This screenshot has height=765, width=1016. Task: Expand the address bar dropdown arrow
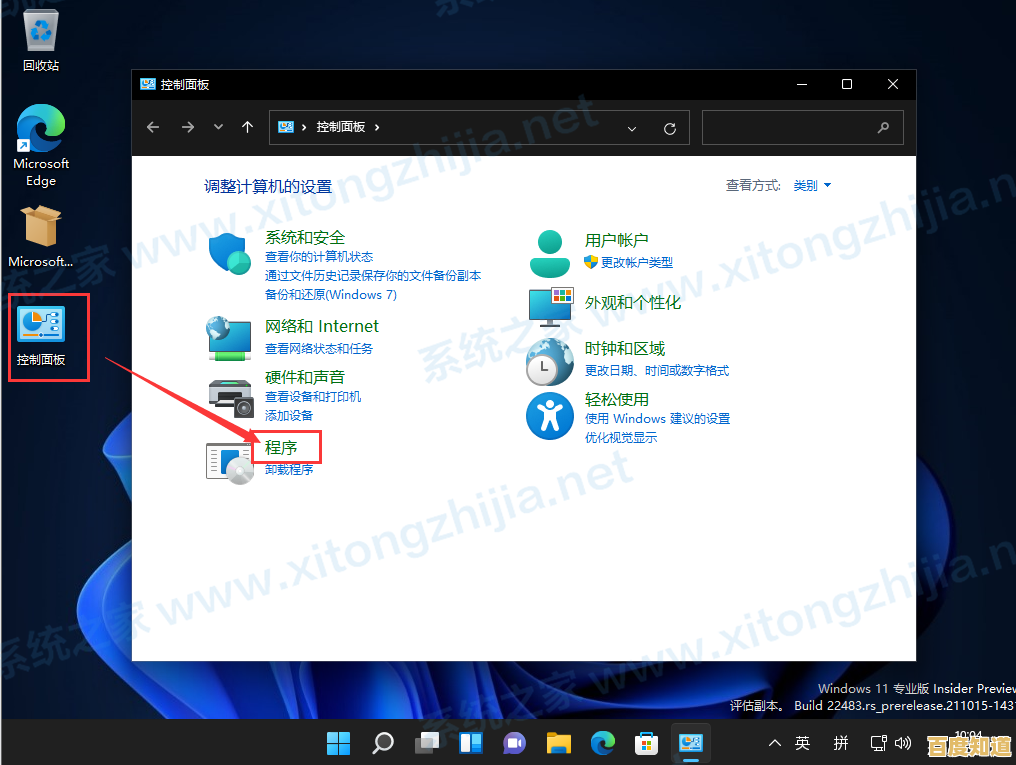tap(632, 127)
